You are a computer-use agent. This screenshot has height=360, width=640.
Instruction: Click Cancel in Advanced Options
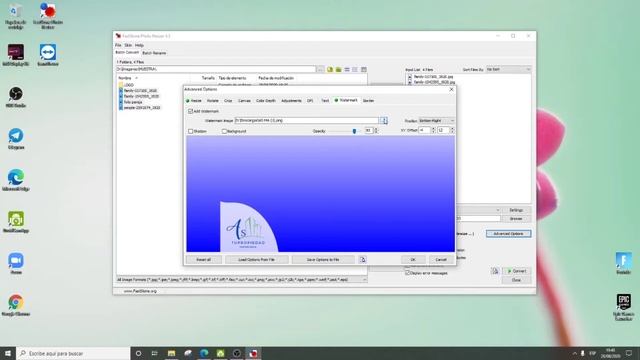point(441,260)
